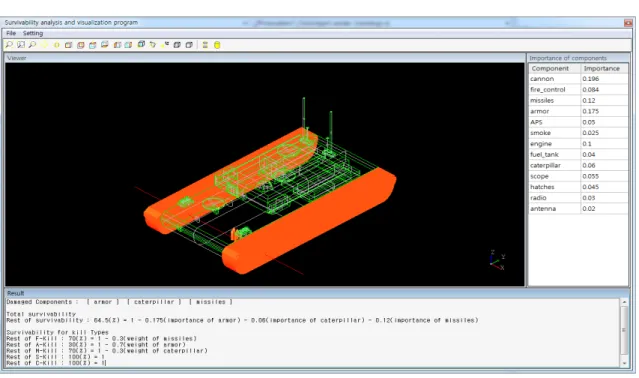Click the third magnifier zoom icon
The height and width of the screenshot is (378, 639).
point(32,45)
